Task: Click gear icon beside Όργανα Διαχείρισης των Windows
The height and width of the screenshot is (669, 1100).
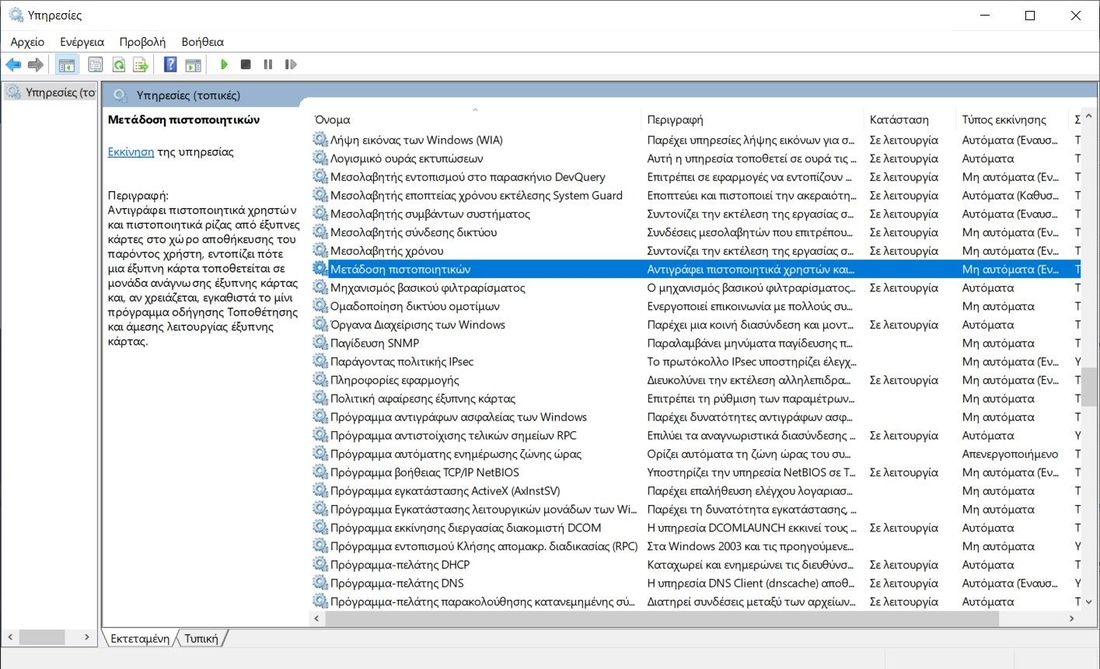Action: click(321, 324)
